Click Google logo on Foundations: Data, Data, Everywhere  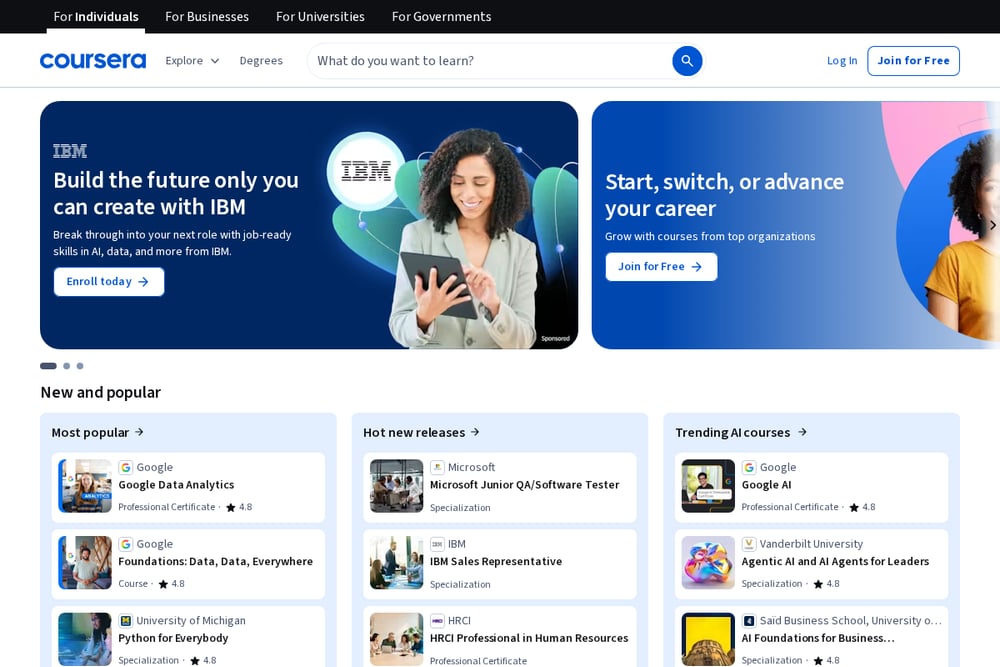click(x=126, y=544)
